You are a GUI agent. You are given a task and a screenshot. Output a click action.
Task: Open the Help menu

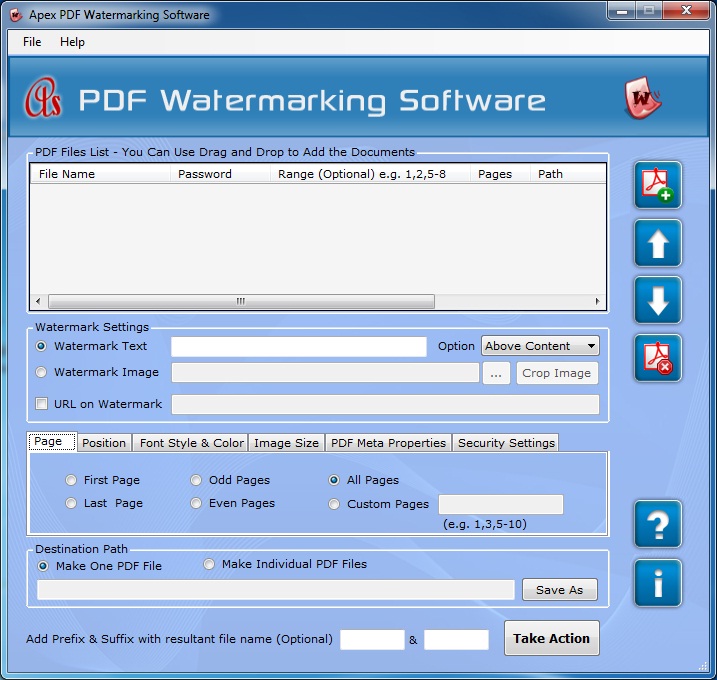click(72, 42)
